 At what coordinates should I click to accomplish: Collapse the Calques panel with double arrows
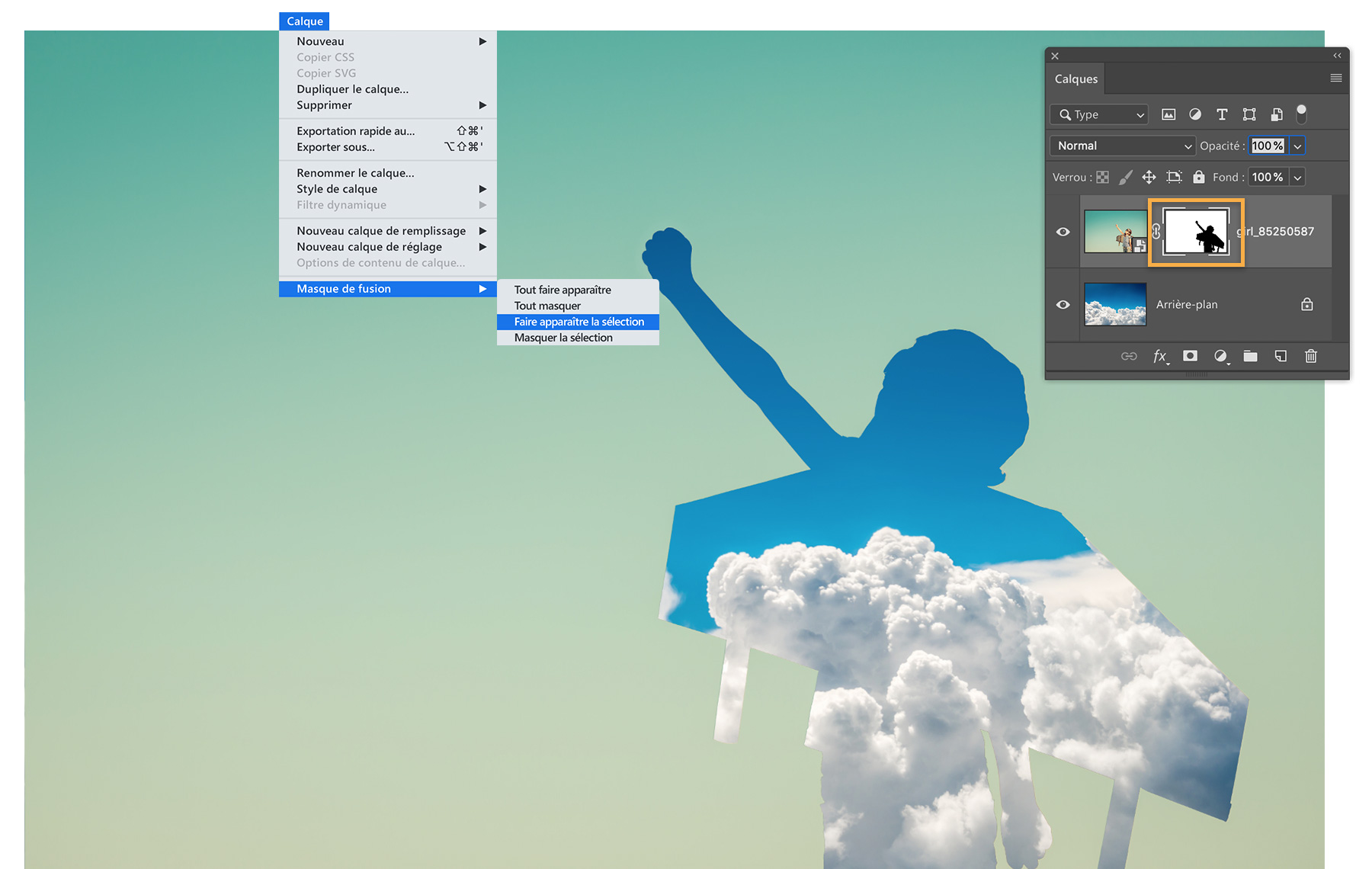tap(1337, 56)
